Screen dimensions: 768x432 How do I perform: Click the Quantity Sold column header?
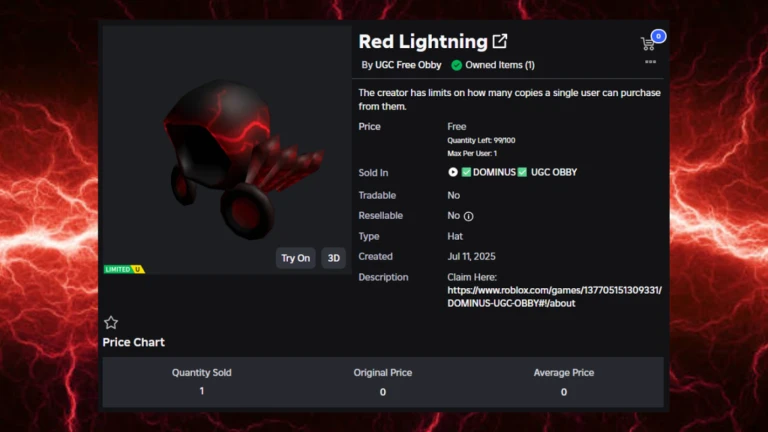point(201,372)
